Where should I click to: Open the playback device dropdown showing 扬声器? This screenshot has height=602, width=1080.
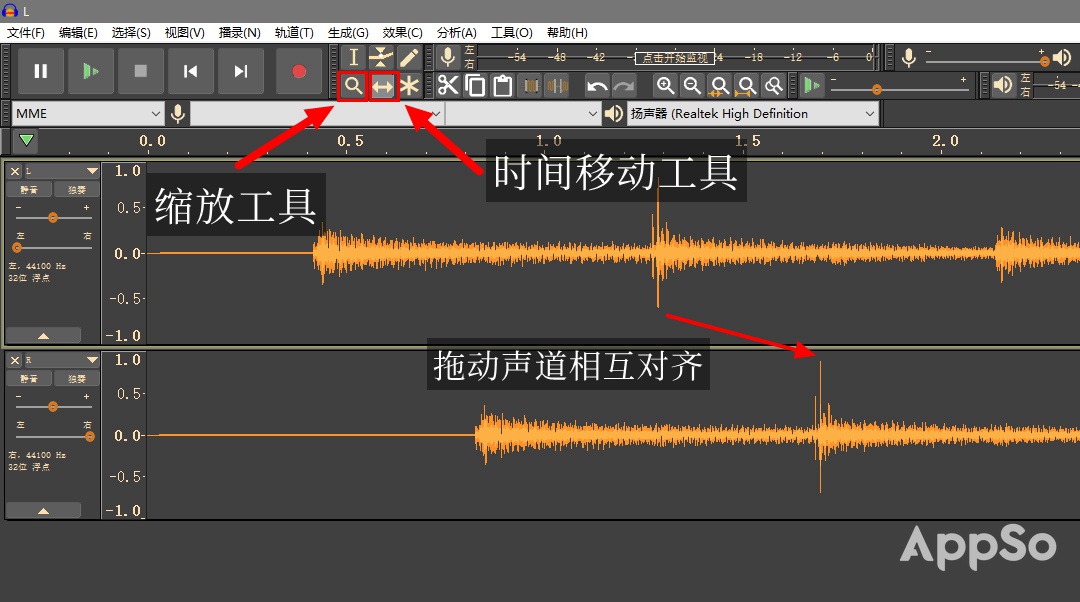point(869,113)
